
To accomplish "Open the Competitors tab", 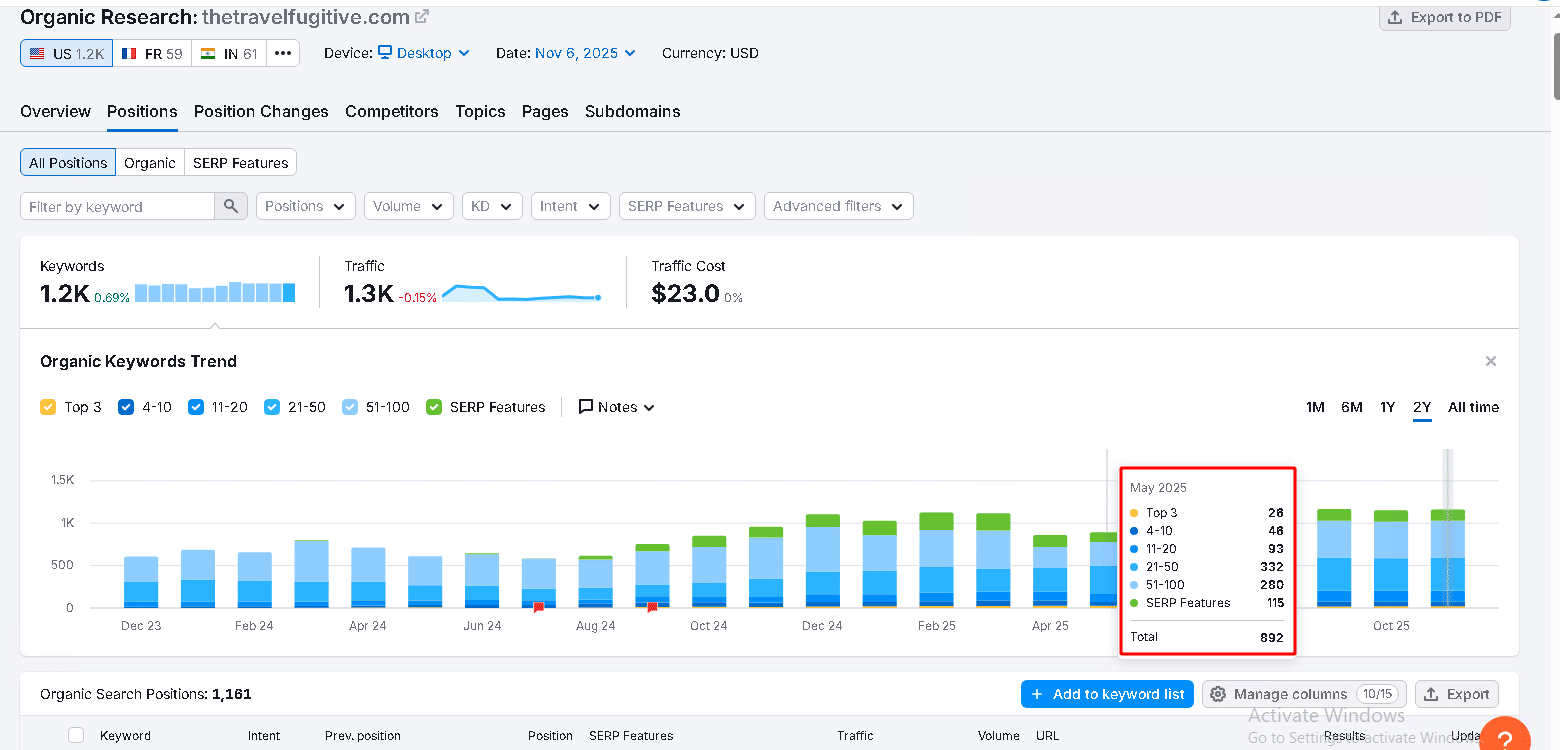I will click(392, 111).
